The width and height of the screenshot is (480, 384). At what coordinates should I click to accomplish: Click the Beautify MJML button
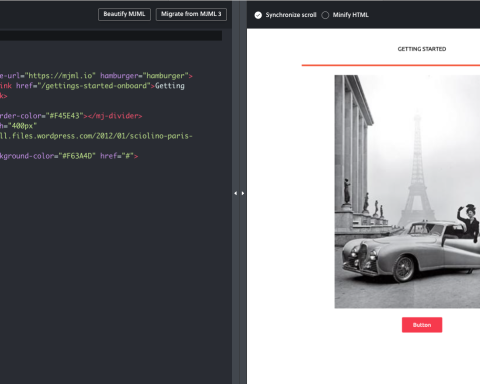tap(124, 14)
